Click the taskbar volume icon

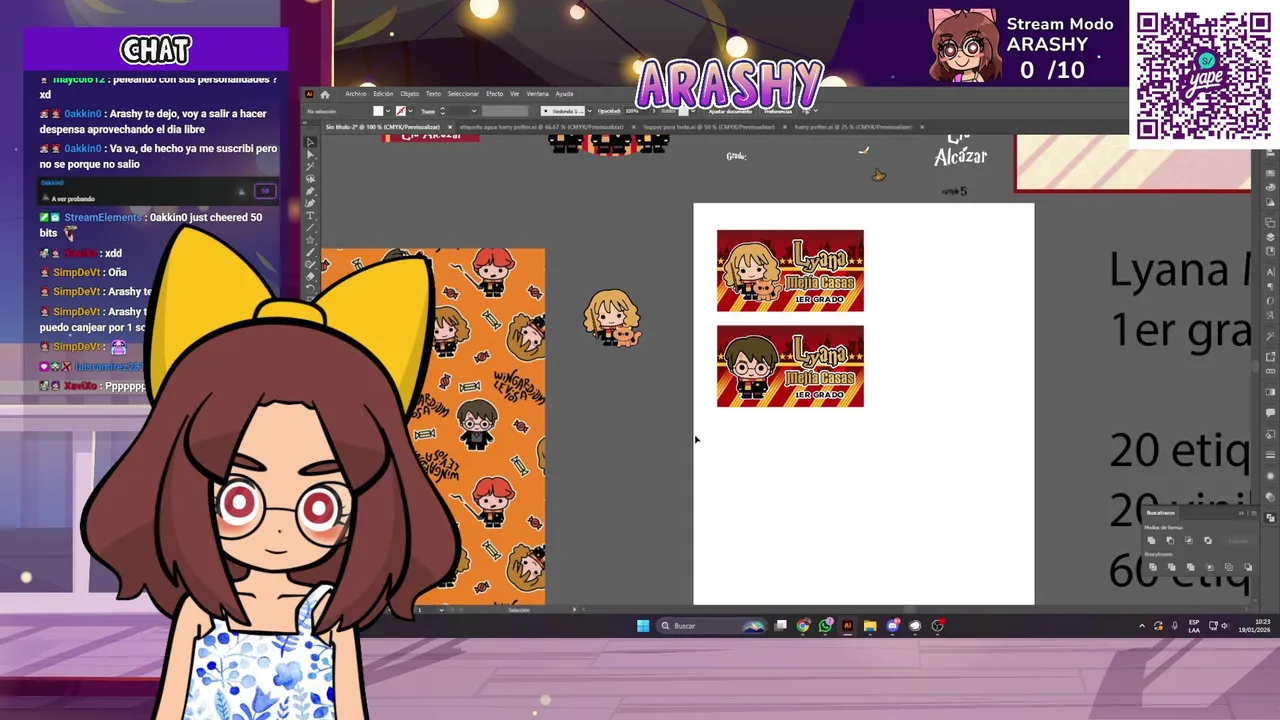click(x=1225, y=626)
